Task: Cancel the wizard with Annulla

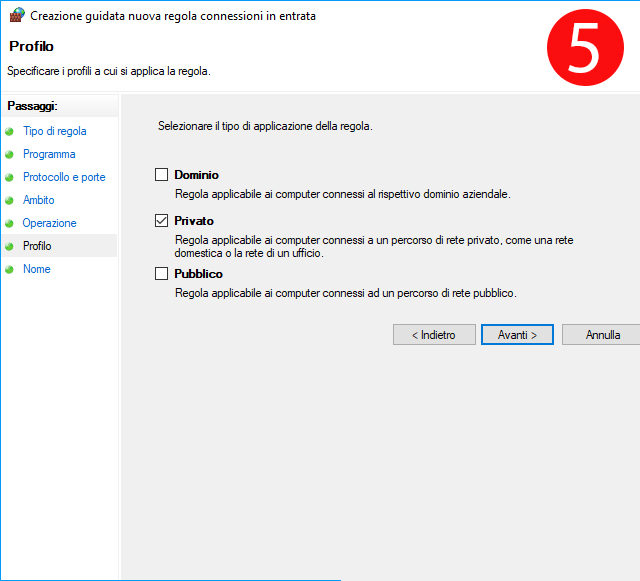Action: tap(602, 335)
